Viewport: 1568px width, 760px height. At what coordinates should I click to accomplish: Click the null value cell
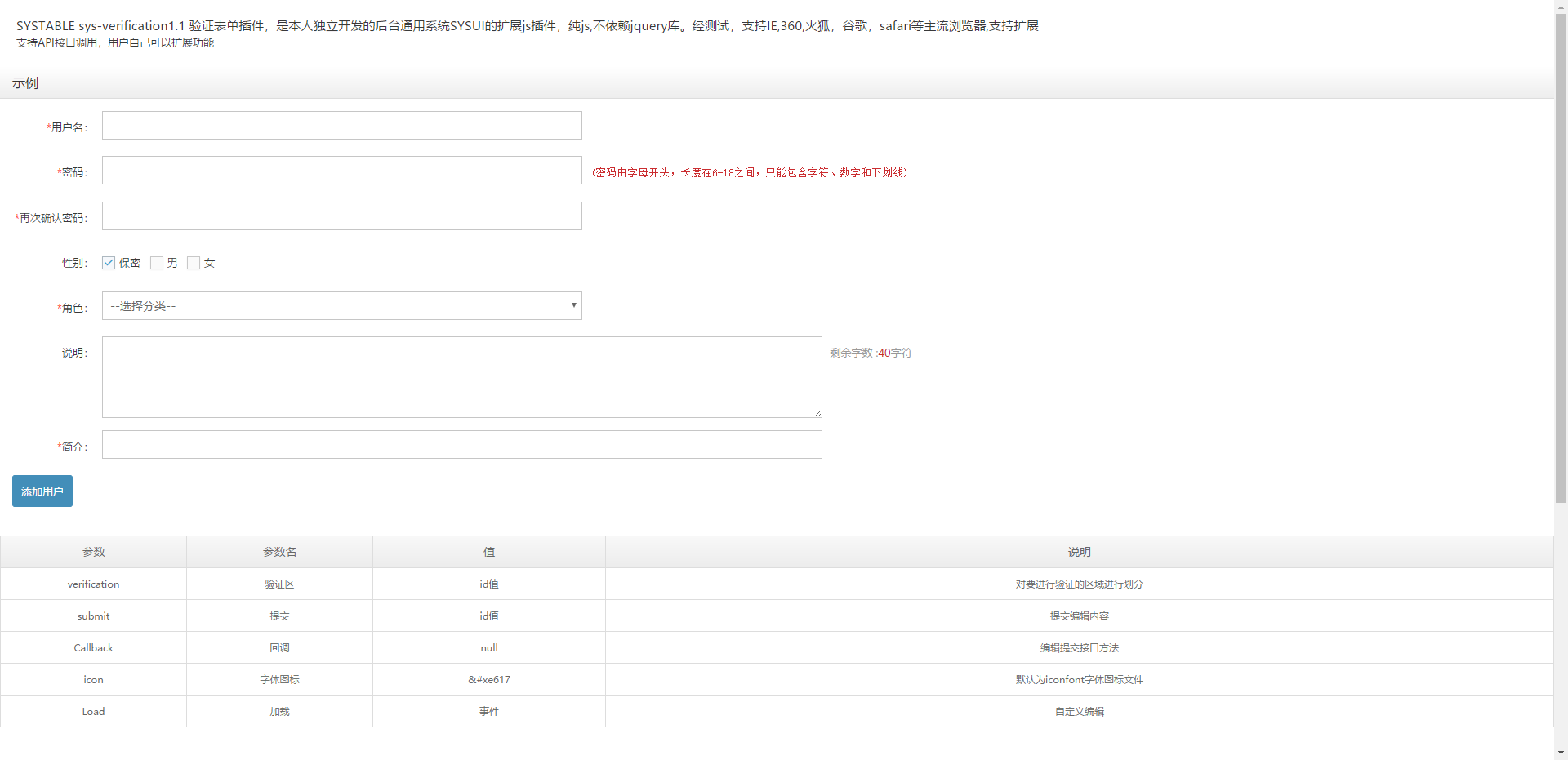pyautogui.click(x=489, y=647)
